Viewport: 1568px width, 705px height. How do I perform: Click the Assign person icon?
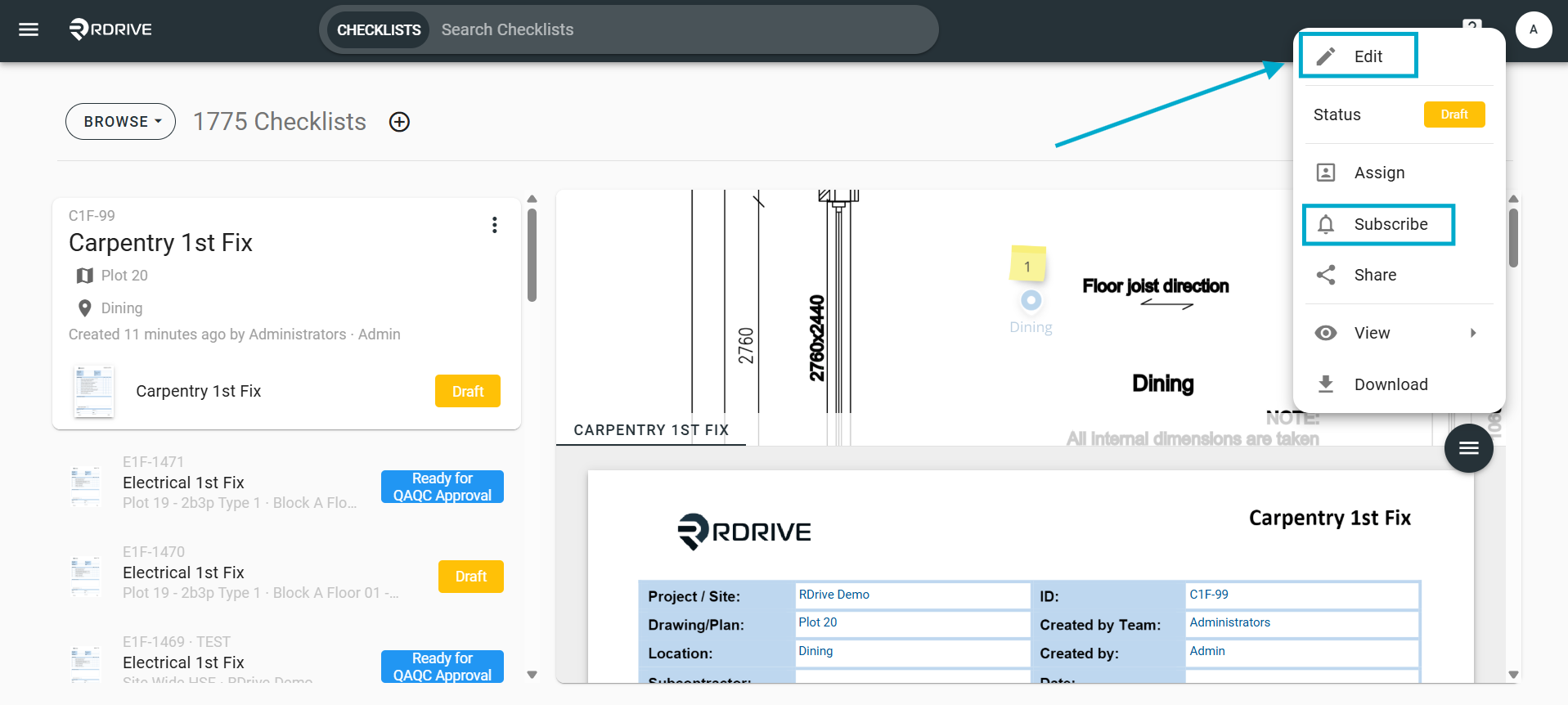1326,173
